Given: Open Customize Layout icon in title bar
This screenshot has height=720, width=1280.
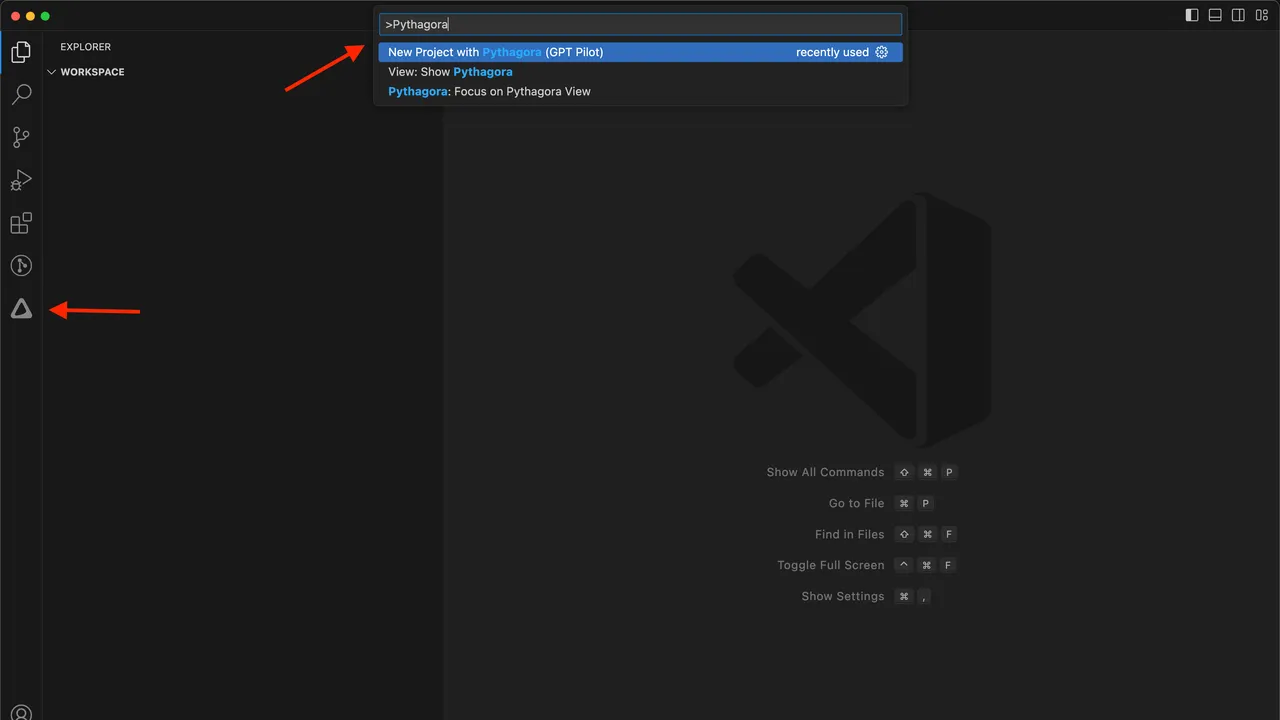Looking at the screenshot, I should [1261, 15].
